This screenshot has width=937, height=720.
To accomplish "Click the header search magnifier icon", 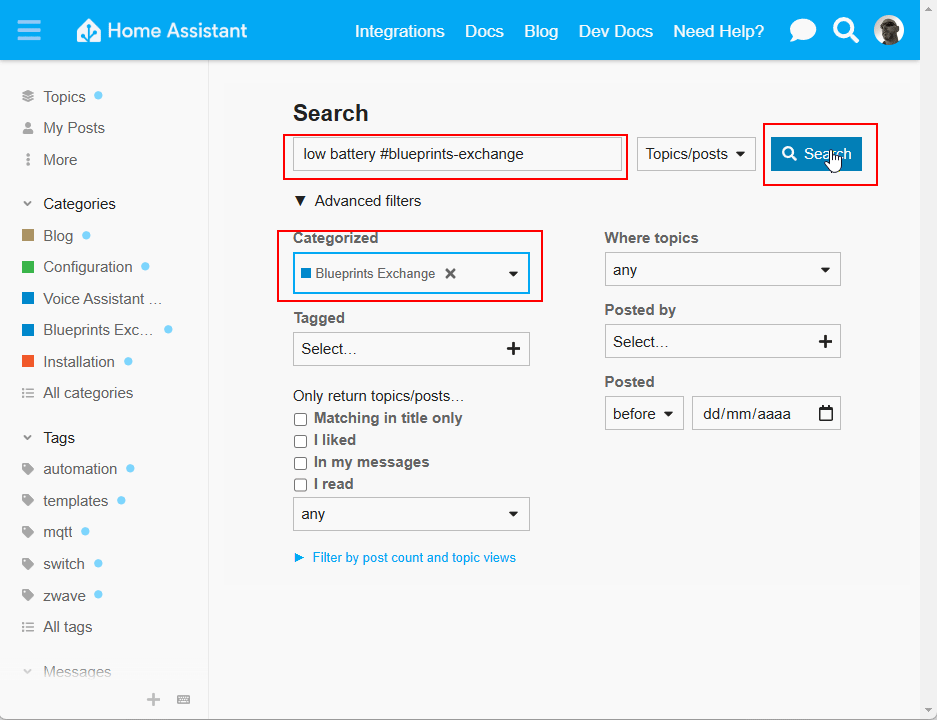I will point(846,31).
